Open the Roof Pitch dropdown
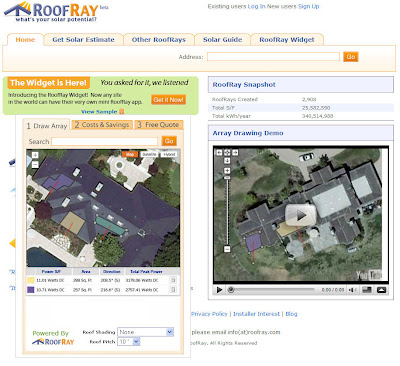Screen dimensions: 400x366 (129, 342)
